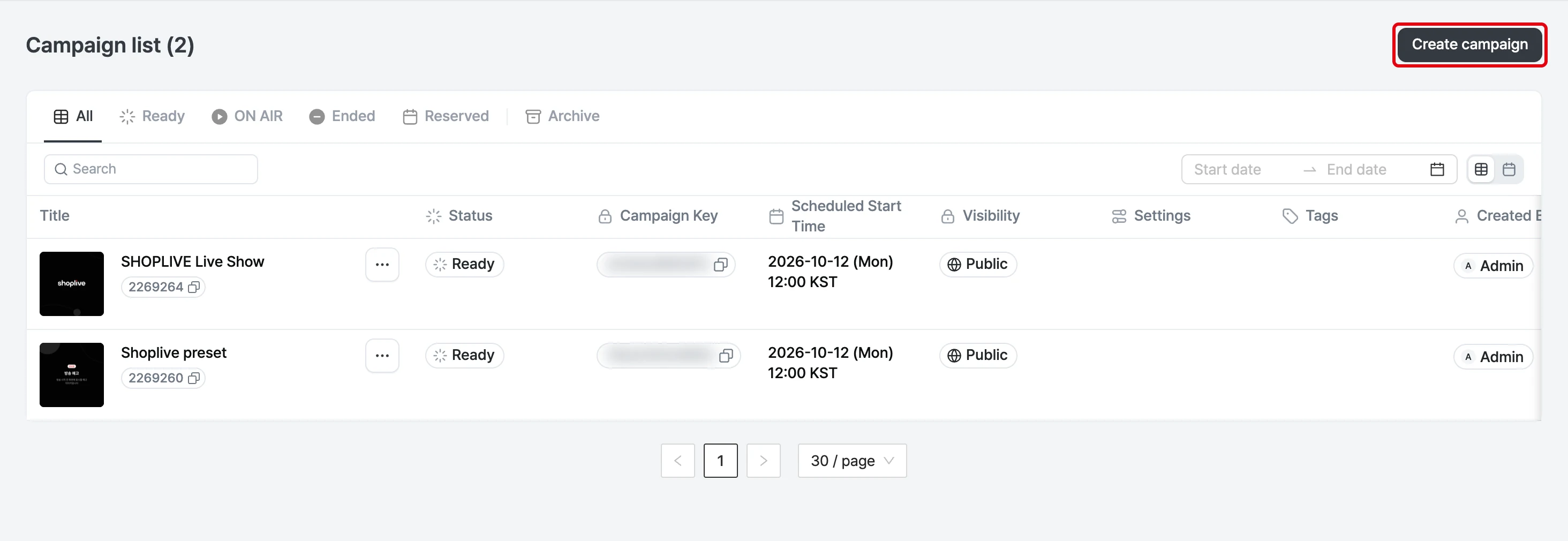
Task: Select the Reserved tab
Action: 446,116
